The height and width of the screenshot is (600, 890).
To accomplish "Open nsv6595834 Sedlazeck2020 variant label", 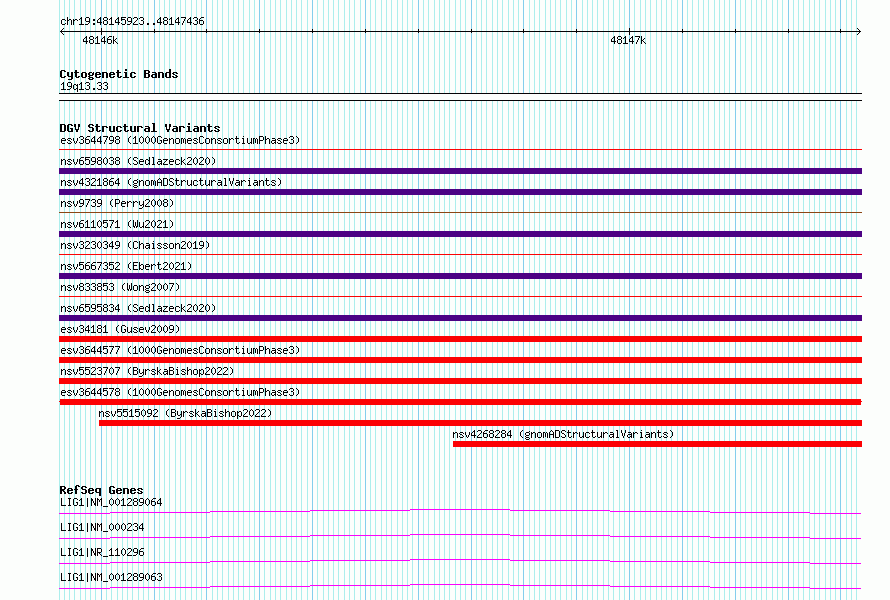I will point(138,308).
